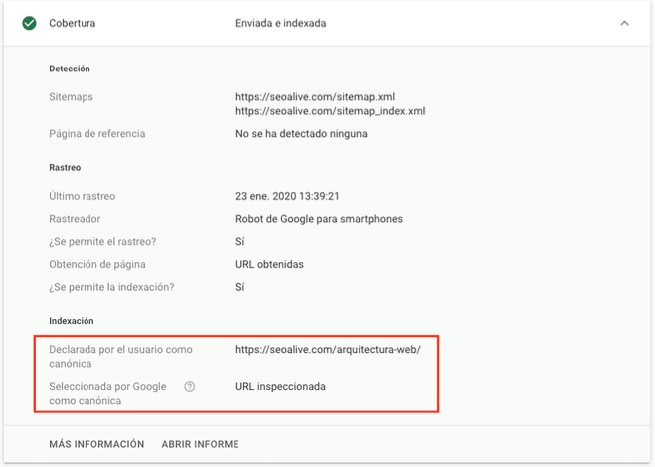Open the sitemap_index.xml URL
The image size is (655, 467).
(x=330, y=111)
